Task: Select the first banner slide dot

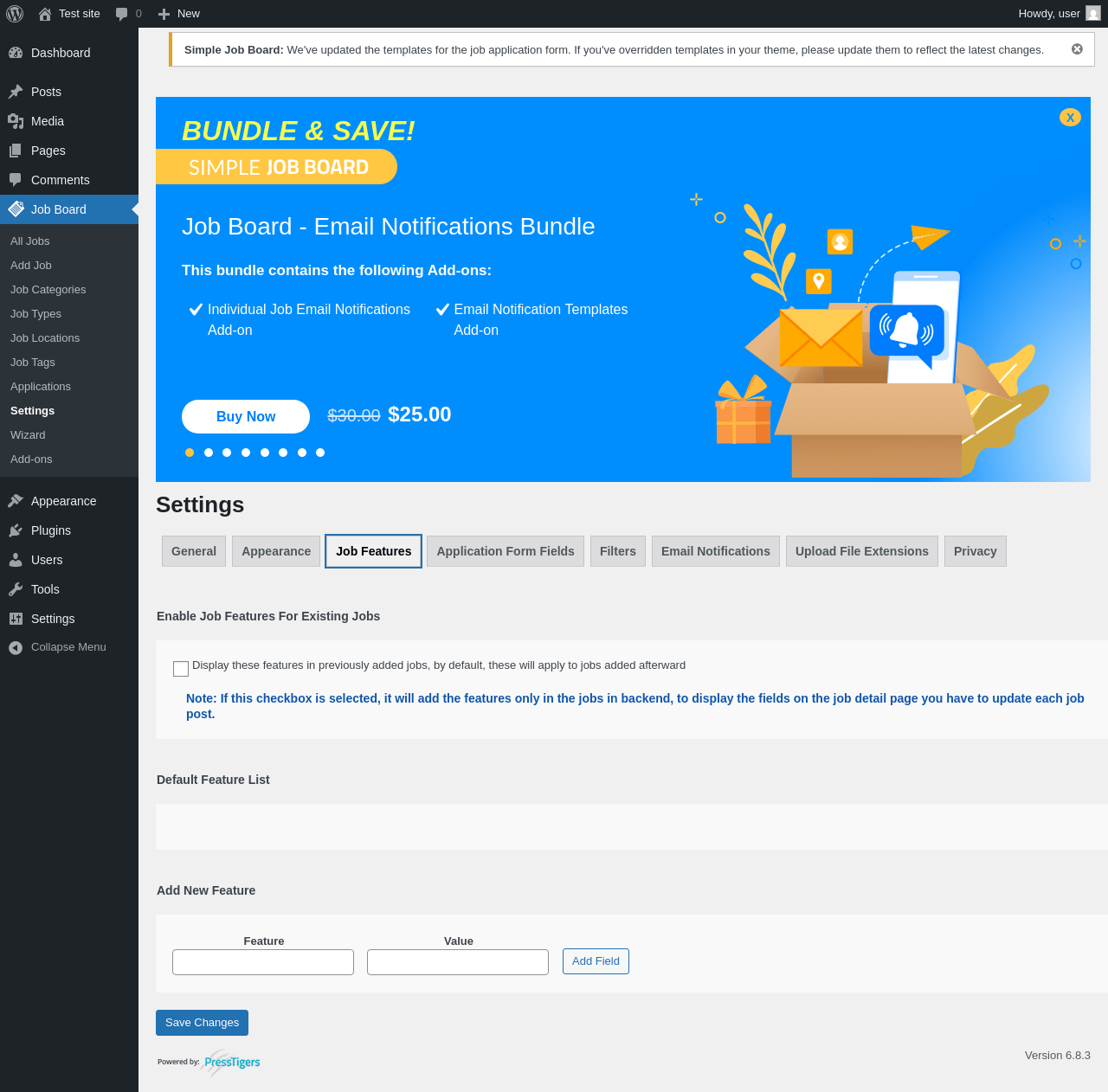Action: [190, 453]
